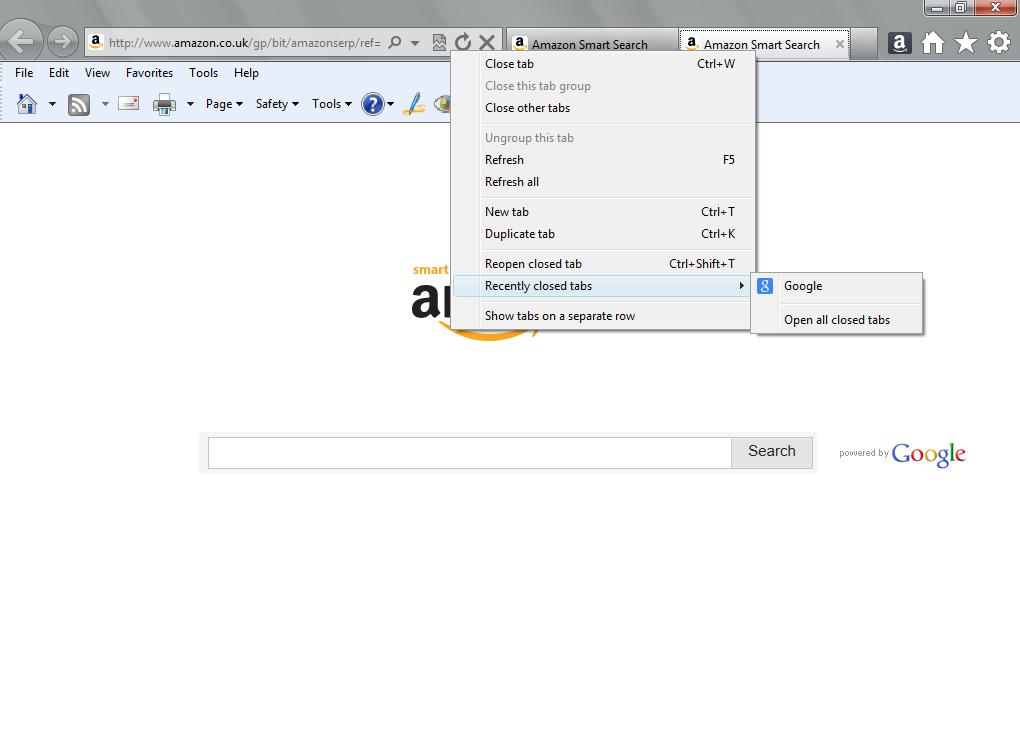
Task: Click the browser Forward arrow button
Action: click(x=62, y=42)
